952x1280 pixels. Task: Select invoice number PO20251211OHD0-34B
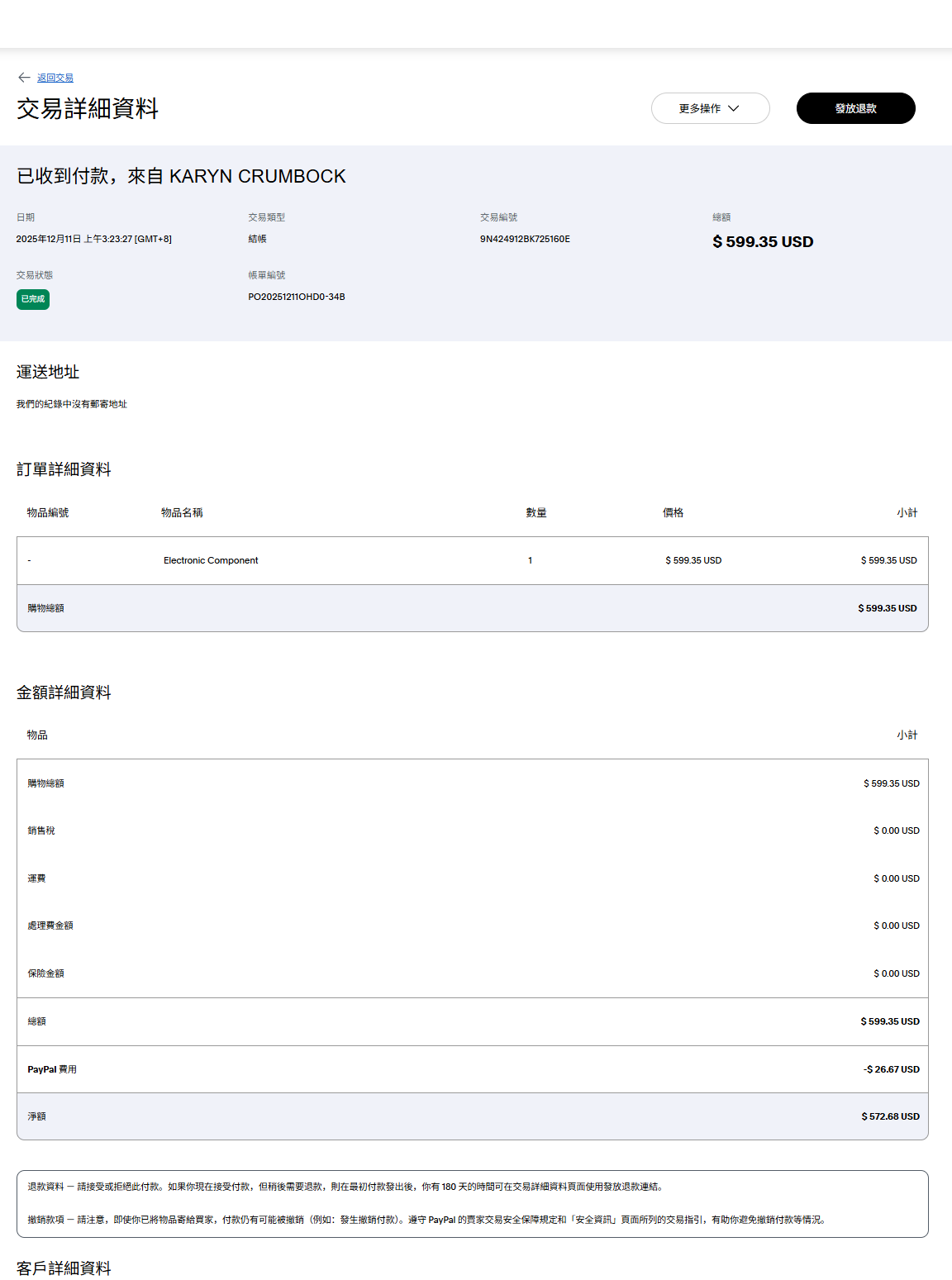coord(297,297)
